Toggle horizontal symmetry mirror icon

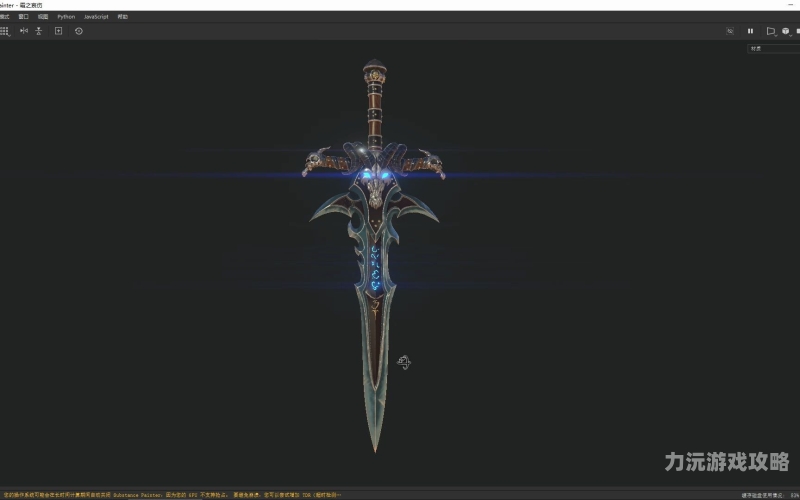(x=23, y=31)
